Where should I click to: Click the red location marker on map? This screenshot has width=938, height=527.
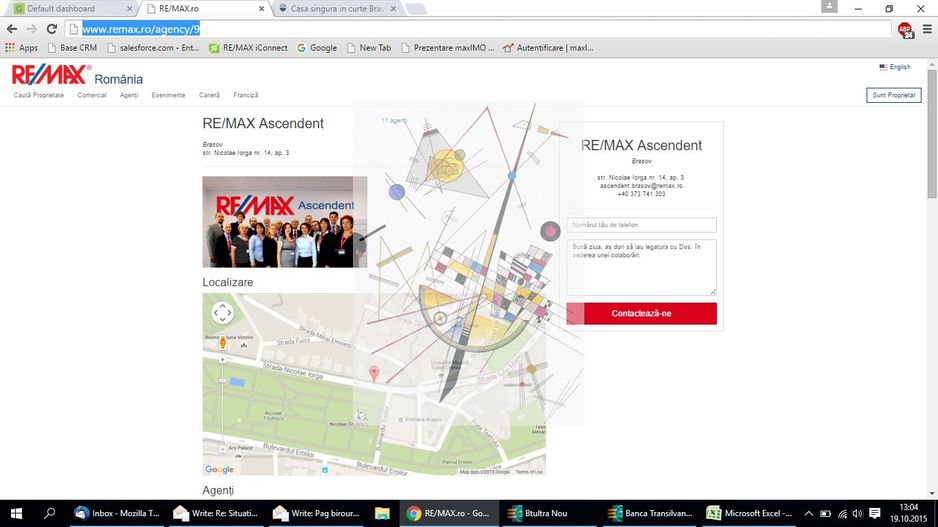pos(375,373)
